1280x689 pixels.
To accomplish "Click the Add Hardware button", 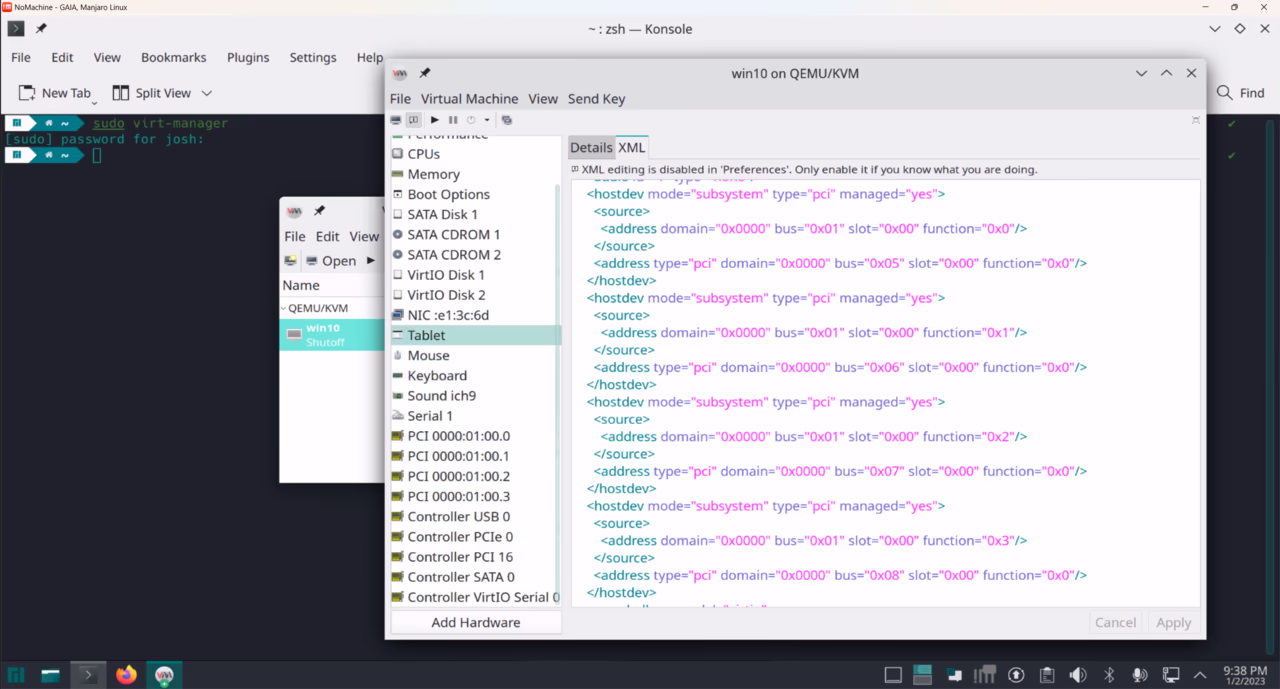I will click(x=475, y=622).
